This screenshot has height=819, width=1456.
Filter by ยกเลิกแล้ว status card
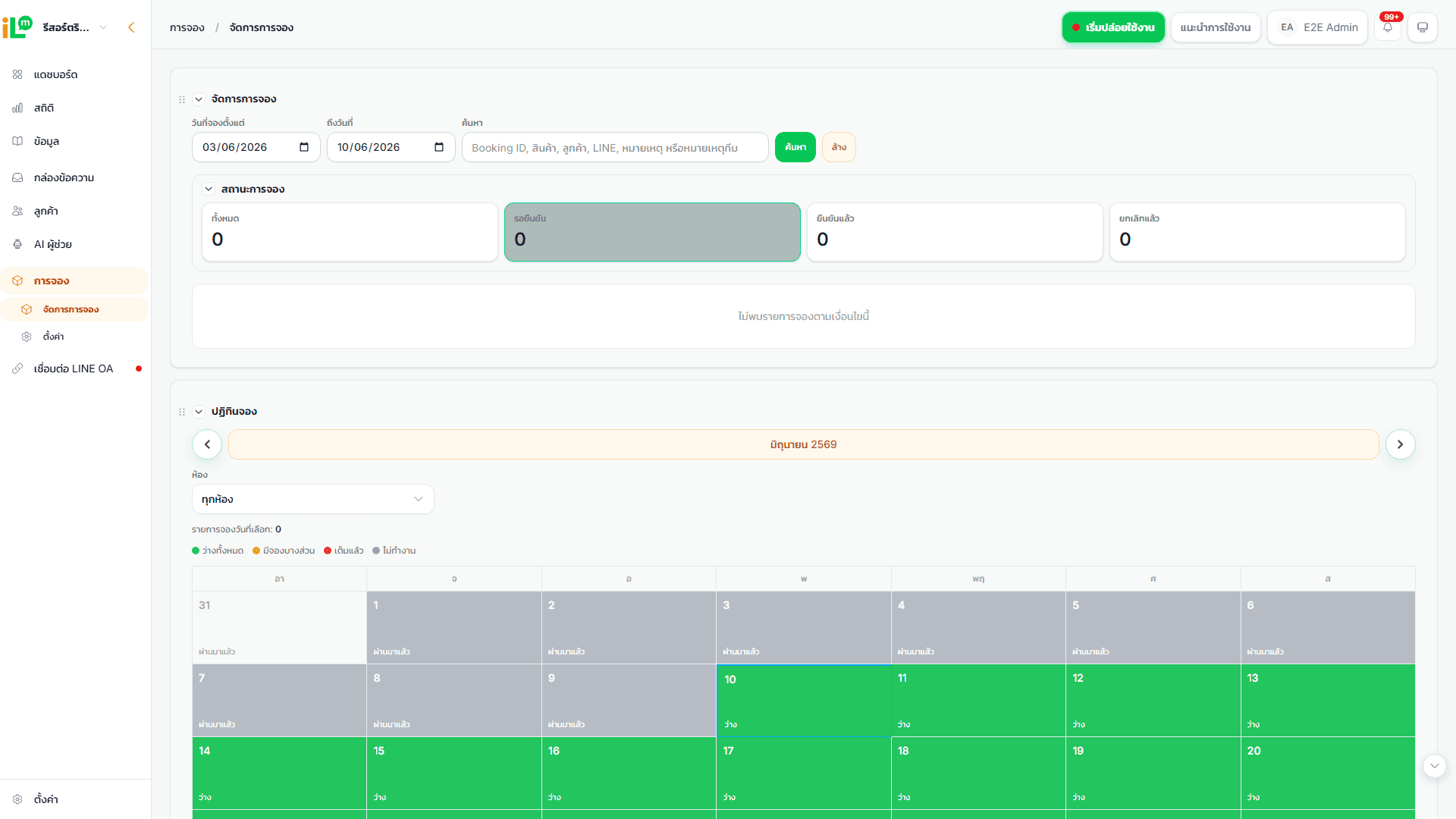[1257, 232]
